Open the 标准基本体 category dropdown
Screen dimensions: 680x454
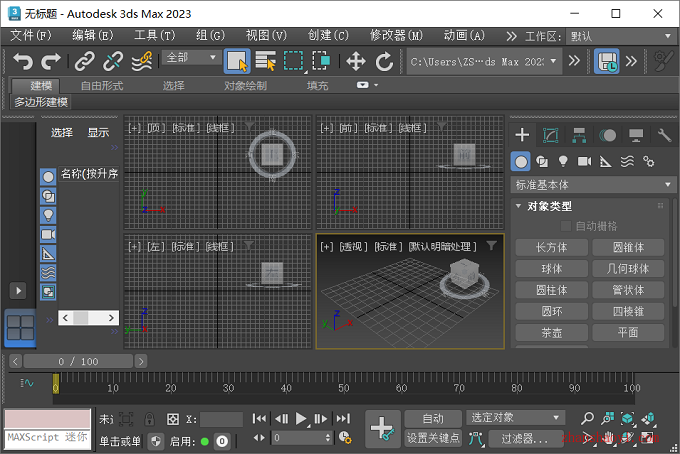592,185
